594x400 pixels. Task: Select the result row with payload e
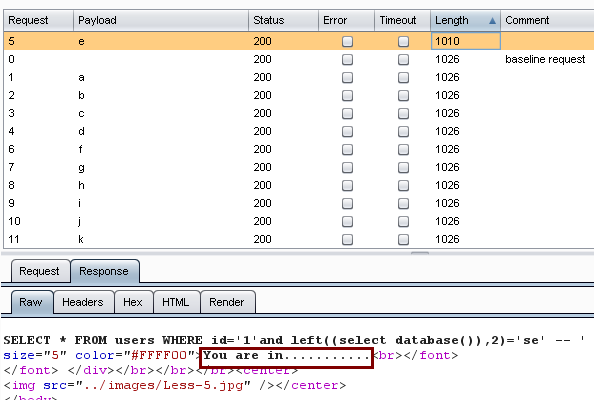tap(299, 41)
